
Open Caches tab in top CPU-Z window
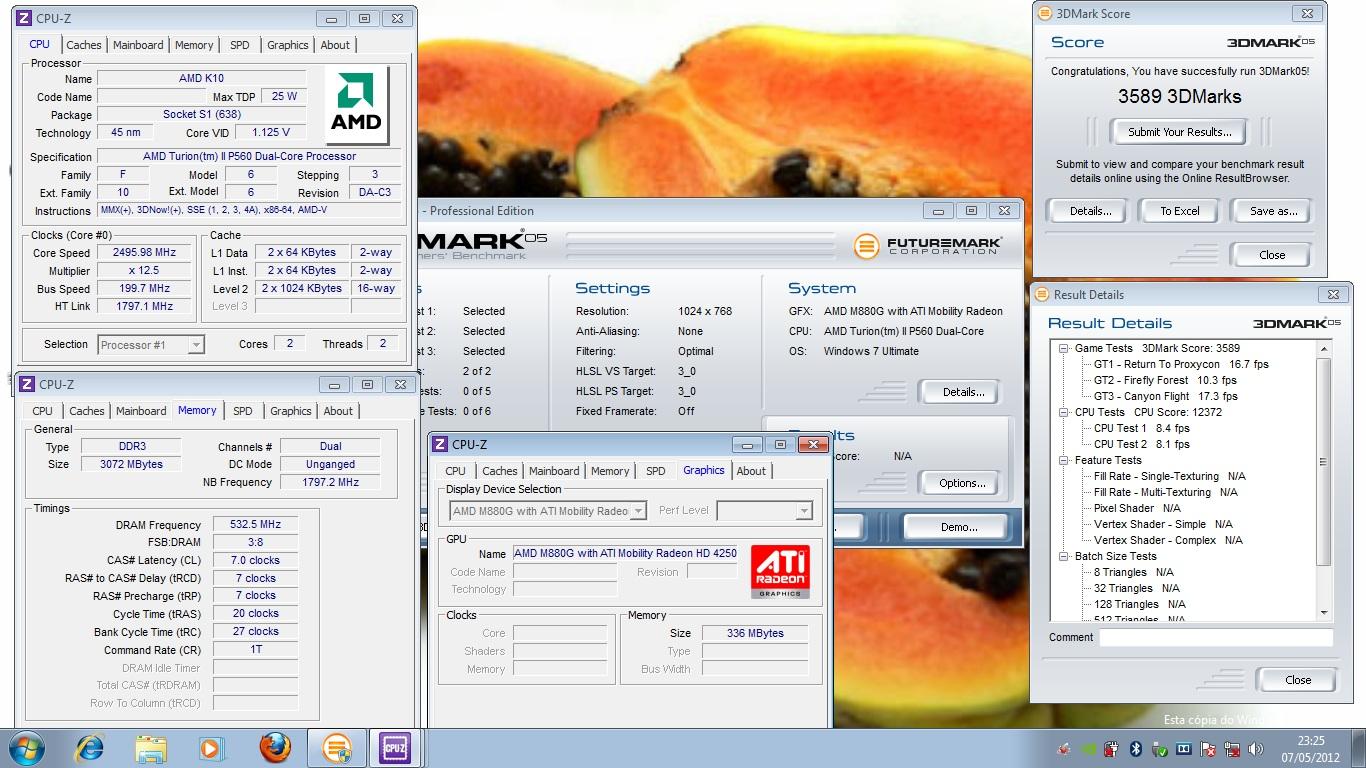(84, 45)
